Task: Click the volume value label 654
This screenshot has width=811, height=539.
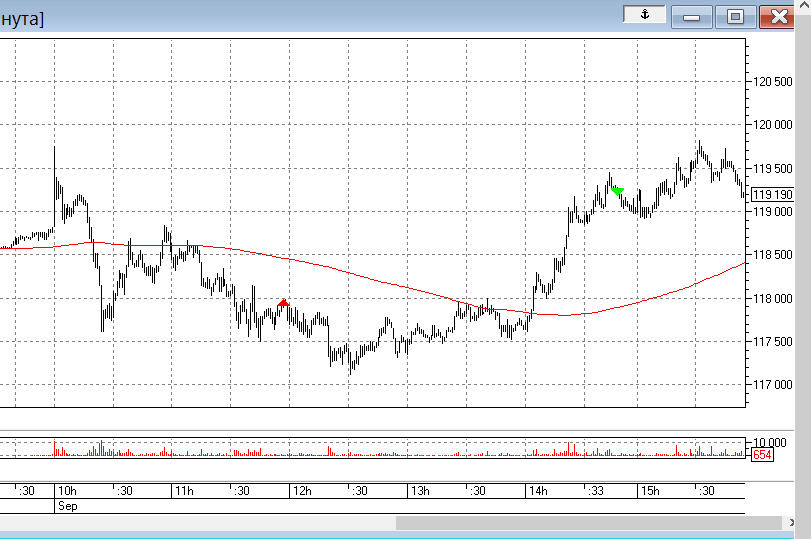Action: coord(762,454)
